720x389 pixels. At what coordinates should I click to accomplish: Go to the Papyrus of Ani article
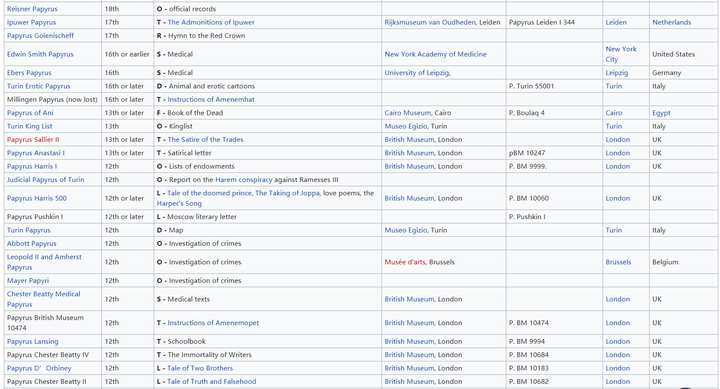click(30, 113)
